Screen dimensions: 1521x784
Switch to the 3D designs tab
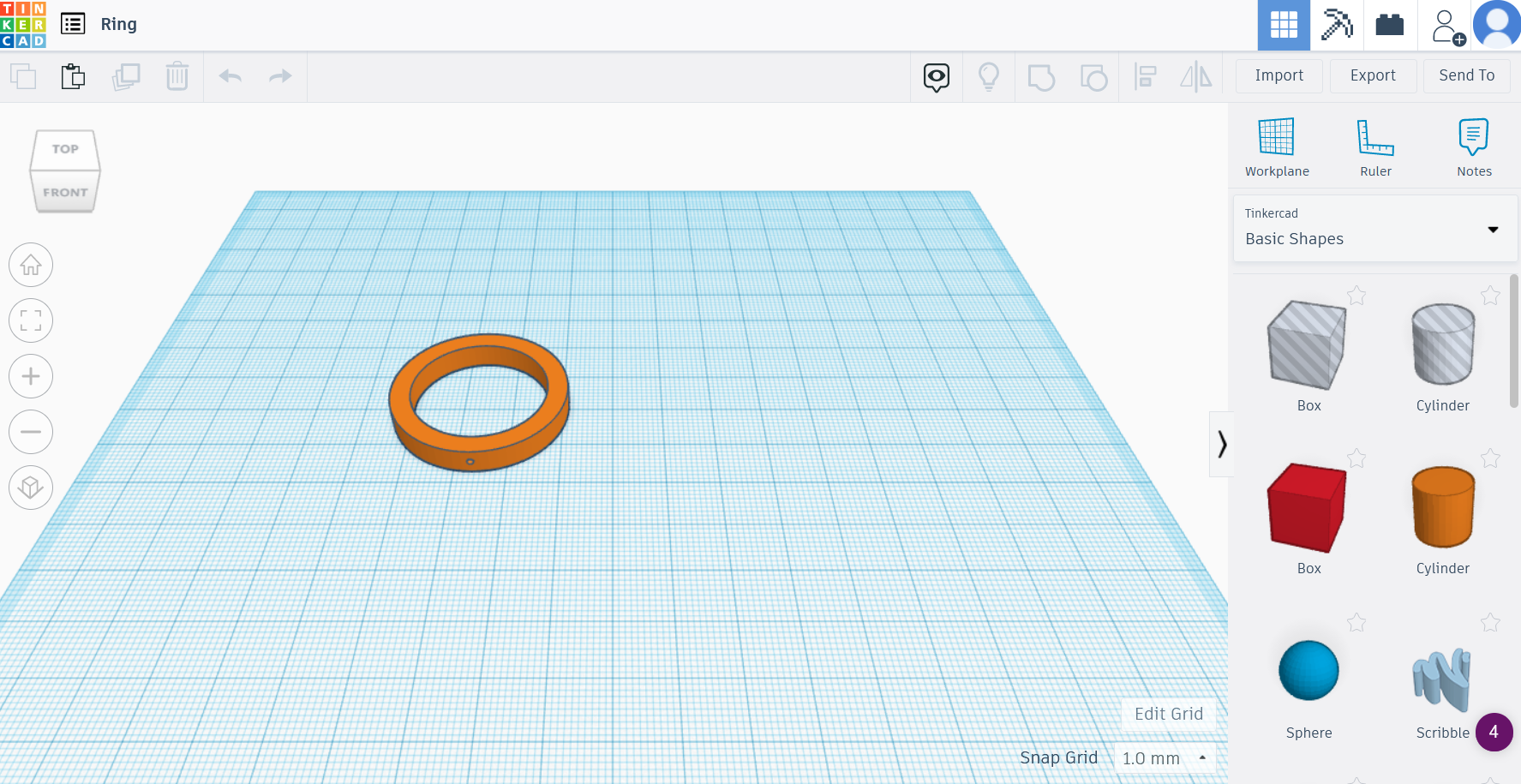(x=1283, y=25)
